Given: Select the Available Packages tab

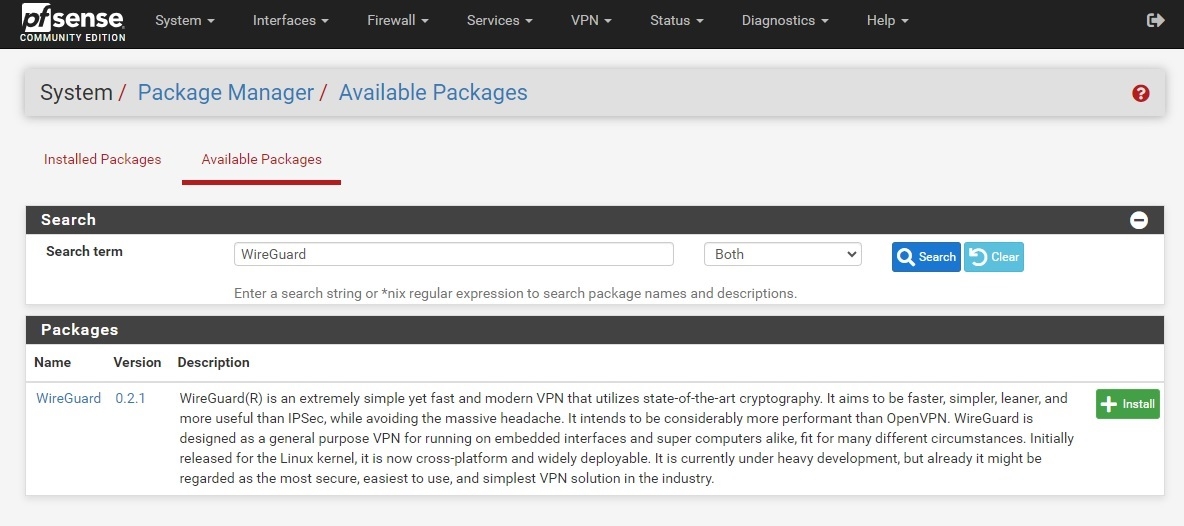Looking at the screenshot, I should (x=261, y=159).
